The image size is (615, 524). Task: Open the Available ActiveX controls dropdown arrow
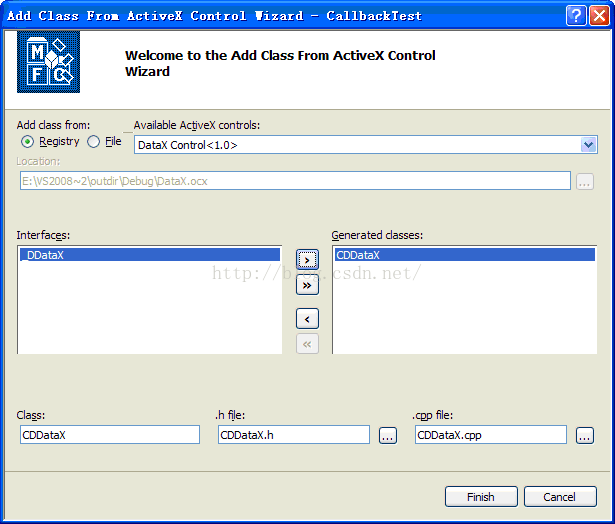coord(588,145)
